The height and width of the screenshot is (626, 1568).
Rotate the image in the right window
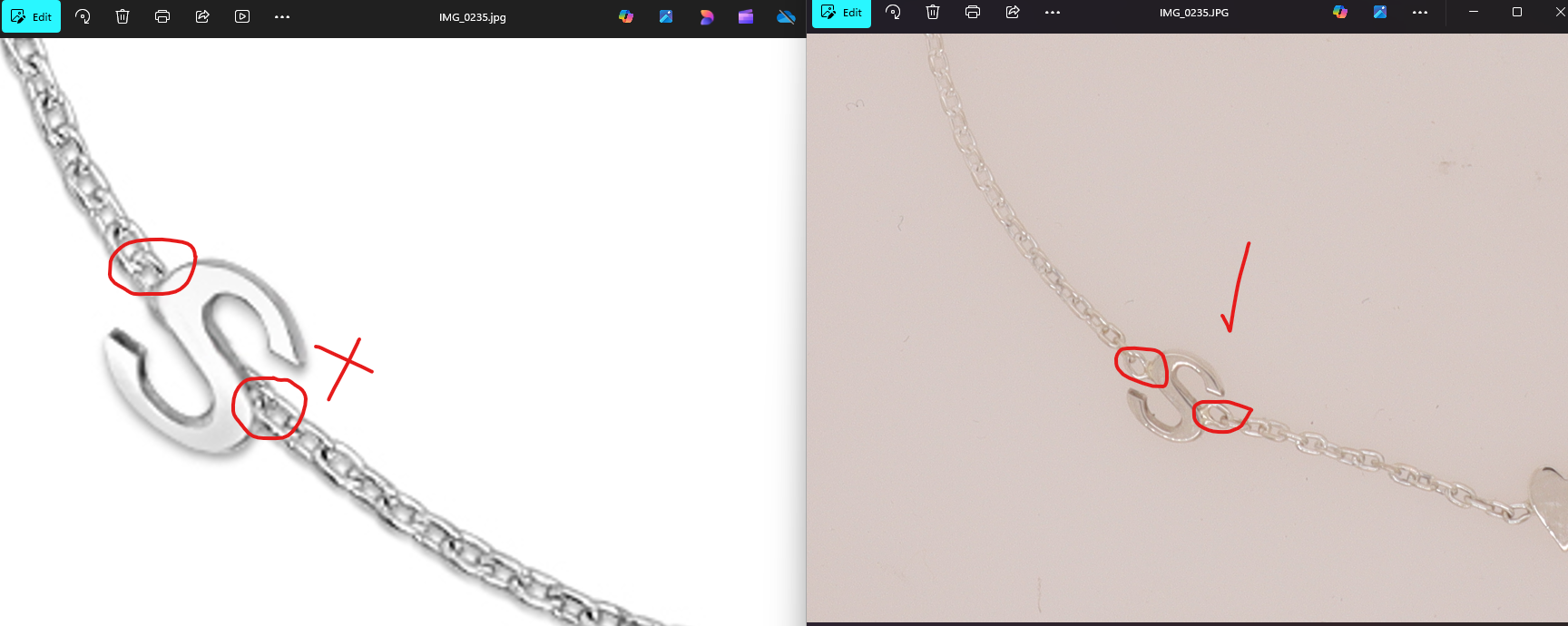click(893, 13)
